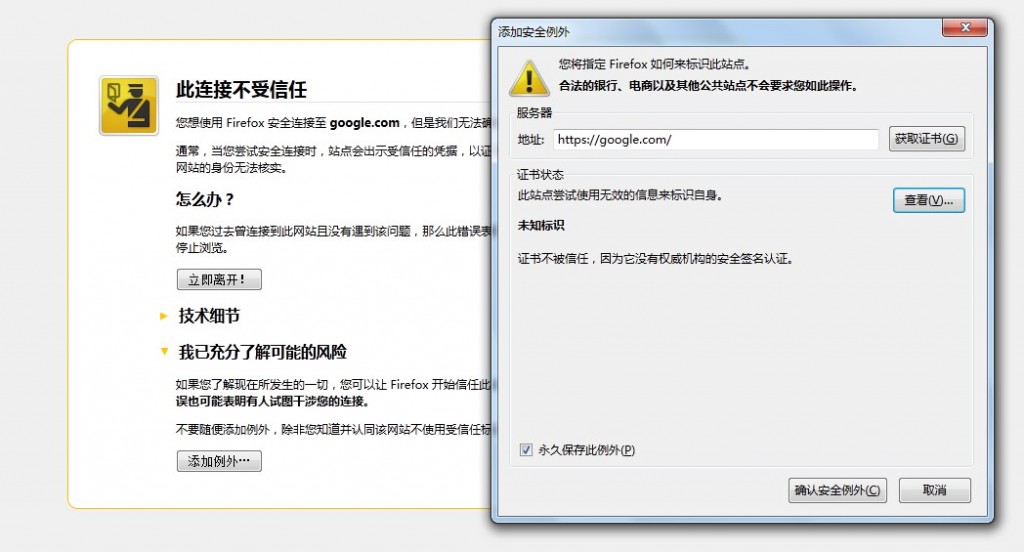Viewport: 1024px width, 552px height.
Task: Click the 地址 label in the dialog
Action: click(x=530, y=140)
